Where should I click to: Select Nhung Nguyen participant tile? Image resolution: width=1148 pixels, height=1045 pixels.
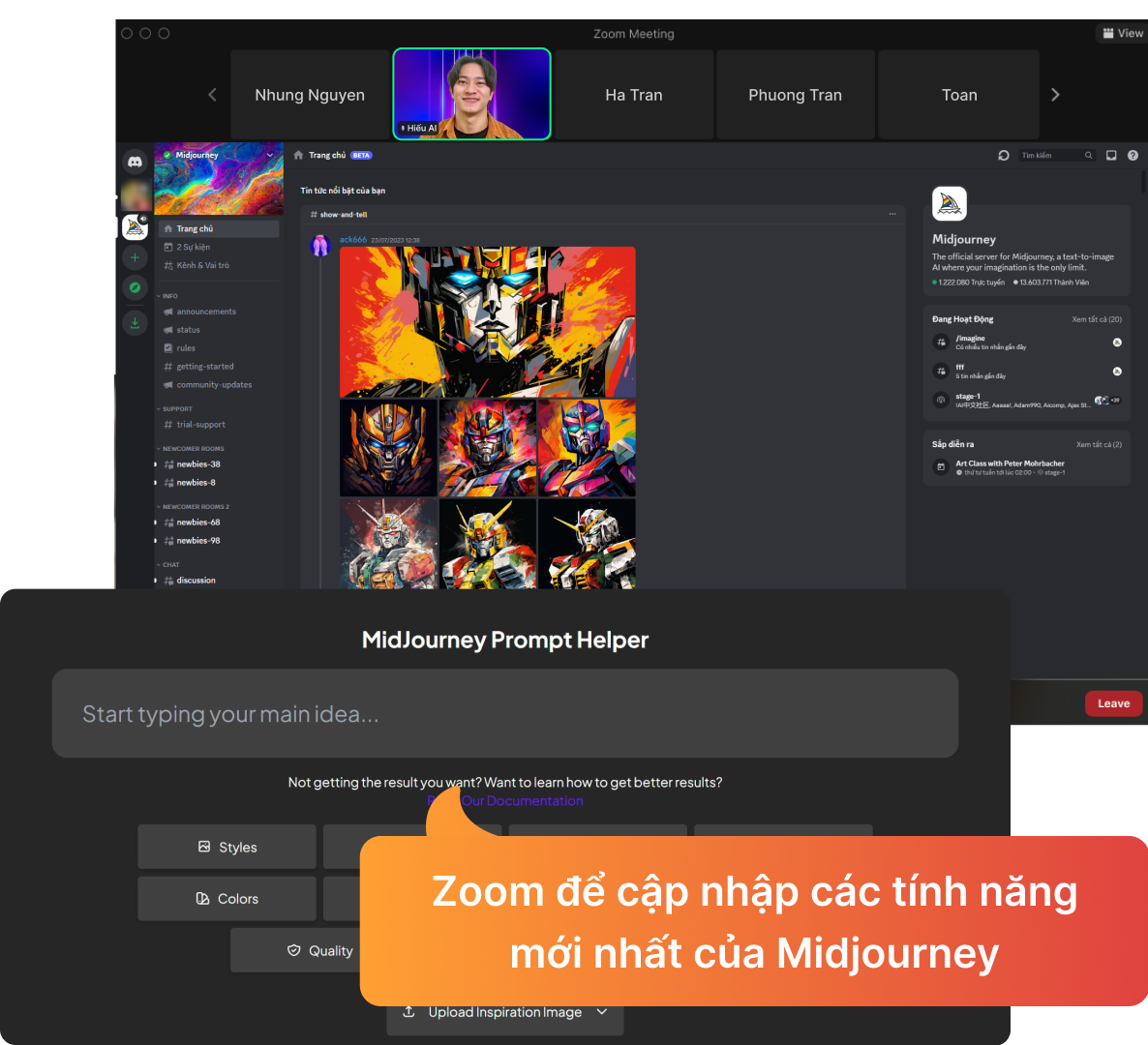click(x=310, y=95)
